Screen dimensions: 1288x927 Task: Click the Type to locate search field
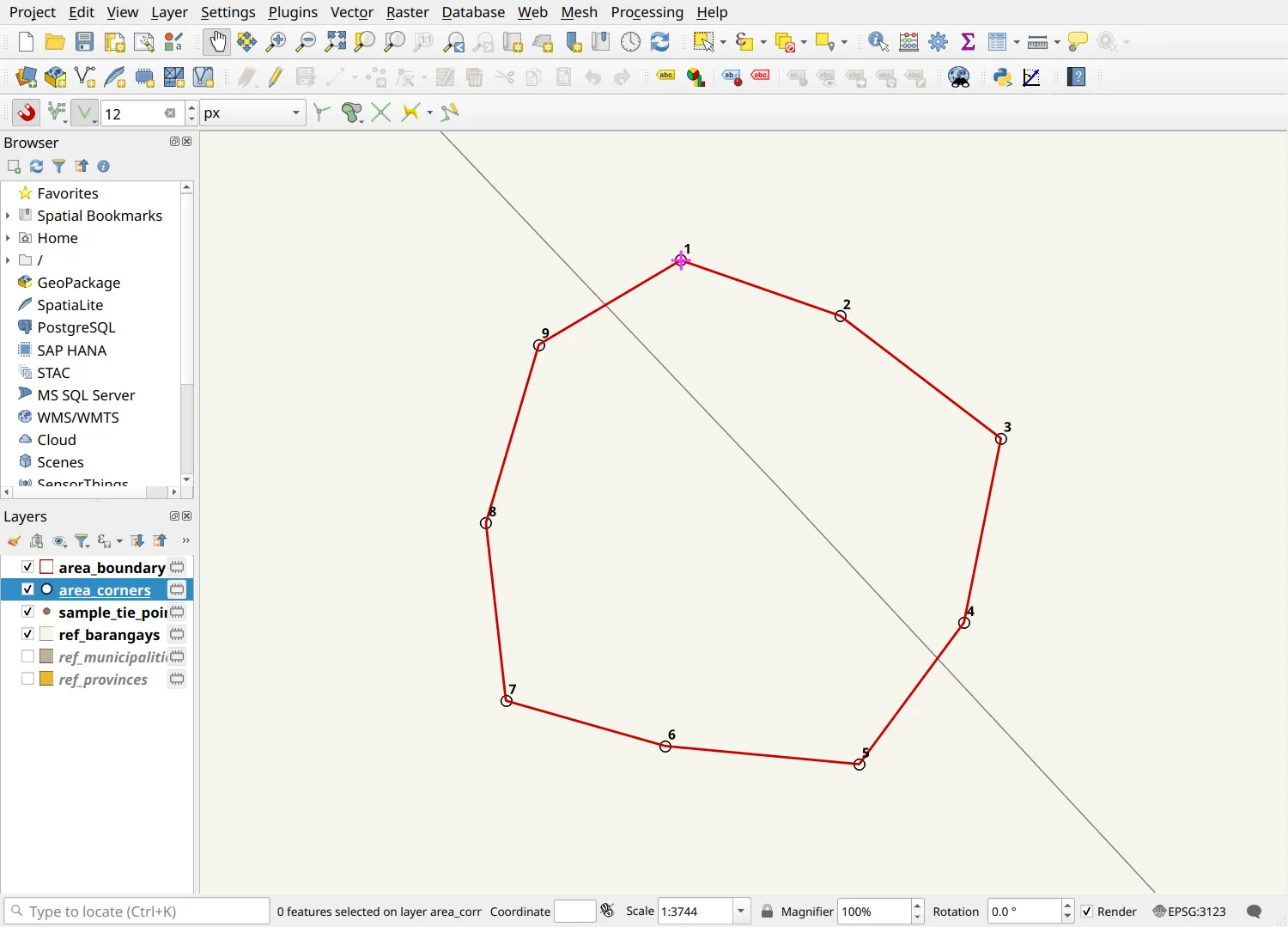click(137, 912)
